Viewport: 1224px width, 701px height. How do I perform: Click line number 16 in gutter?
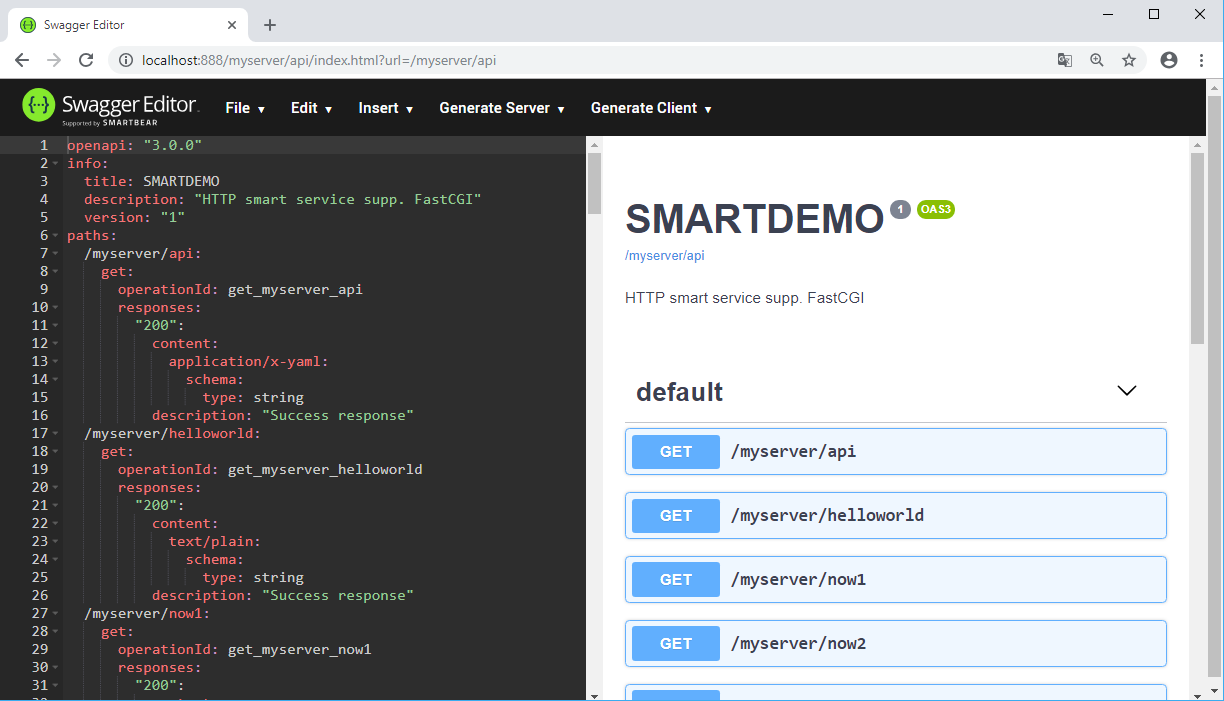pyautogui.click(x=40, y=415)
